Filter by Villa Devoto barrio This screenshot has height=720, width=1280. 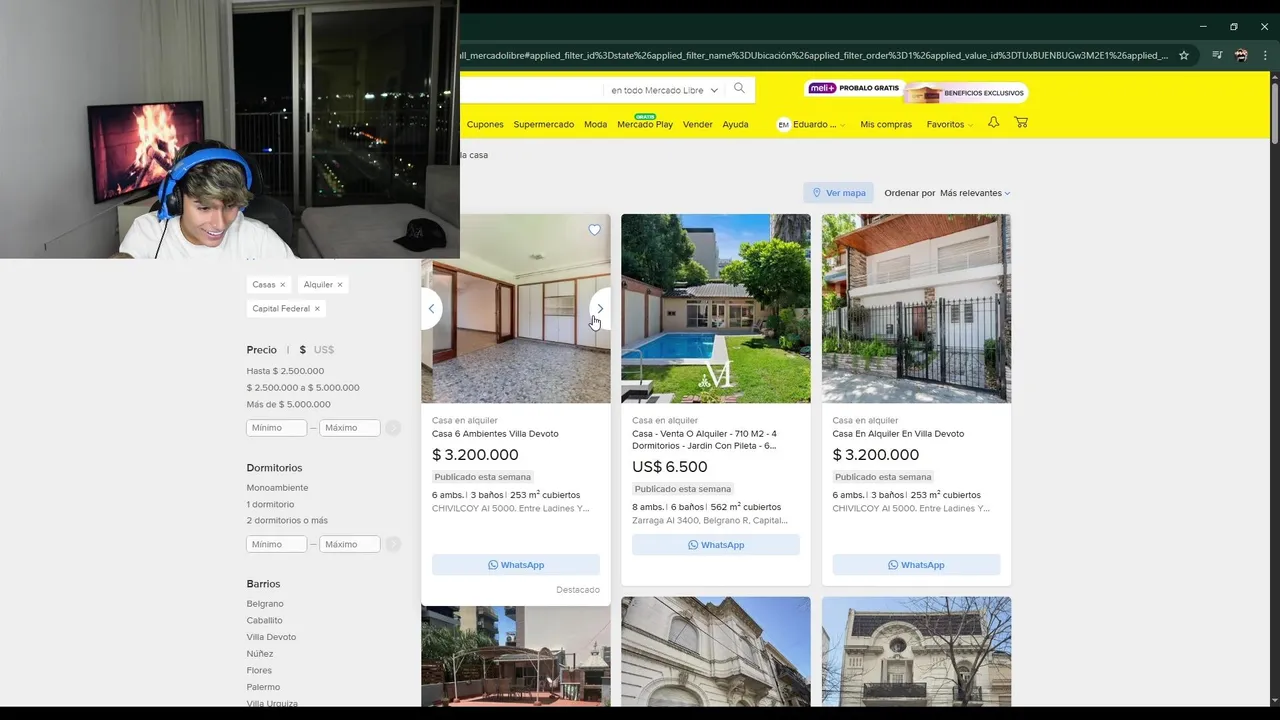[271, 637]
